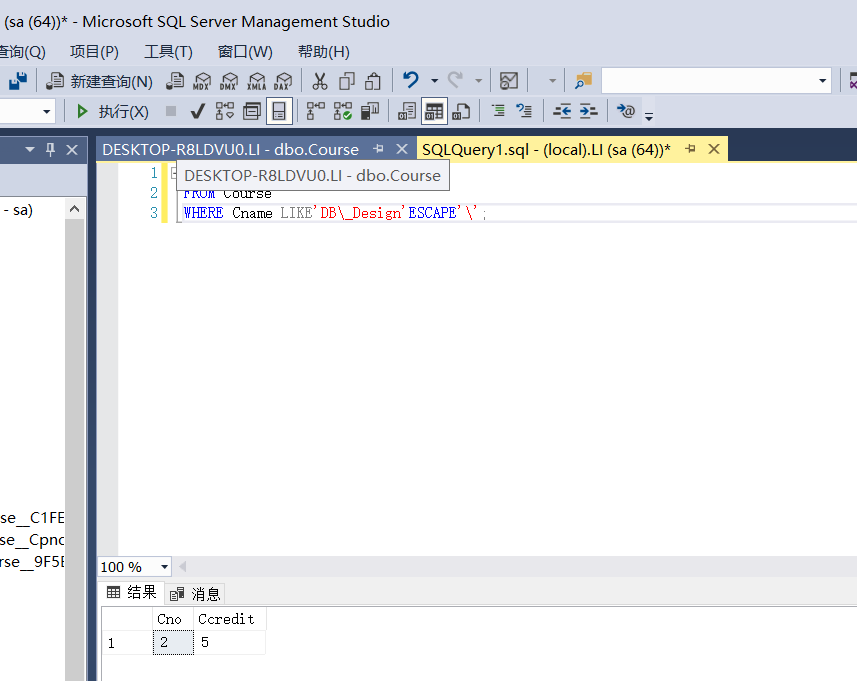Open the Redo history dropdown
Viewport: 857px width, 681px height.
[479, 81]
